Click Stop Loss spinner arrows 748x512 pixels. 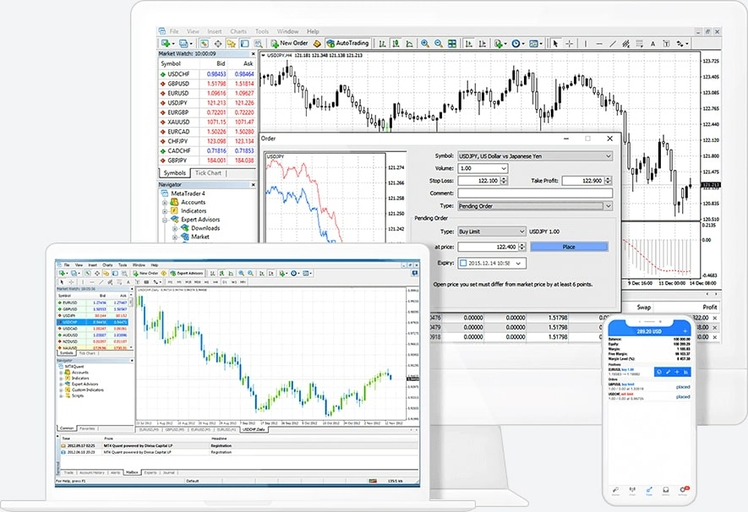[x=504, y=181]
